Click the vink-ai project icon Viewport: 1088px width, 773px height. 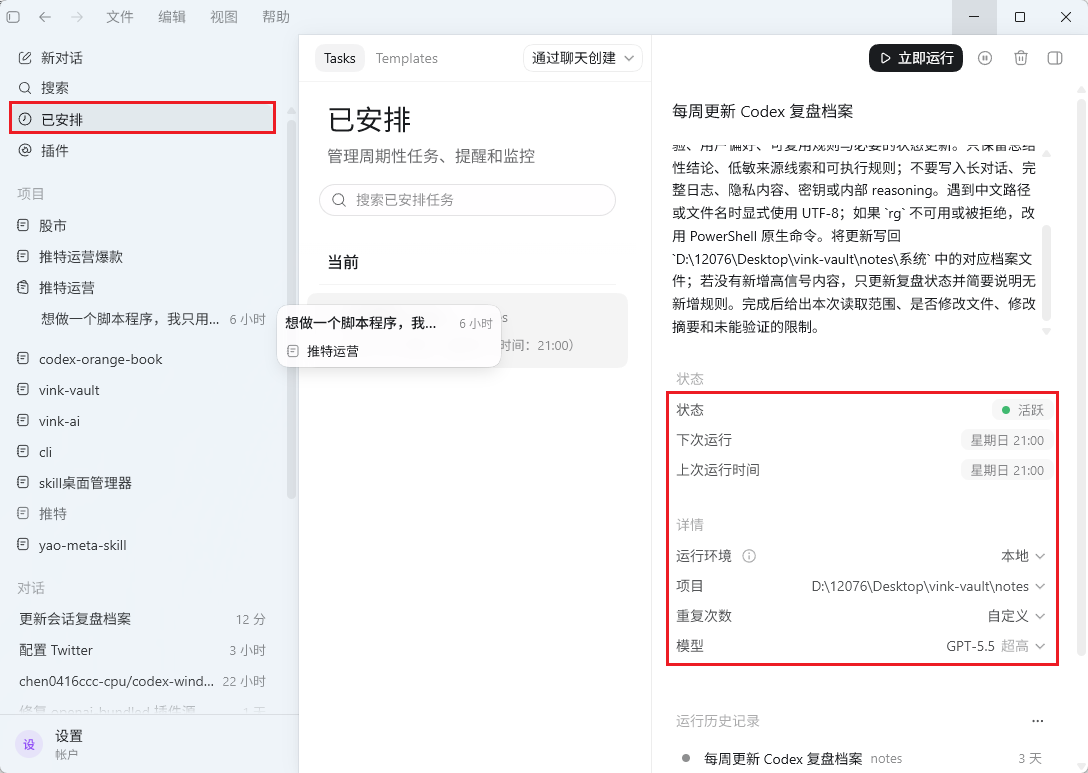[23, 421]
